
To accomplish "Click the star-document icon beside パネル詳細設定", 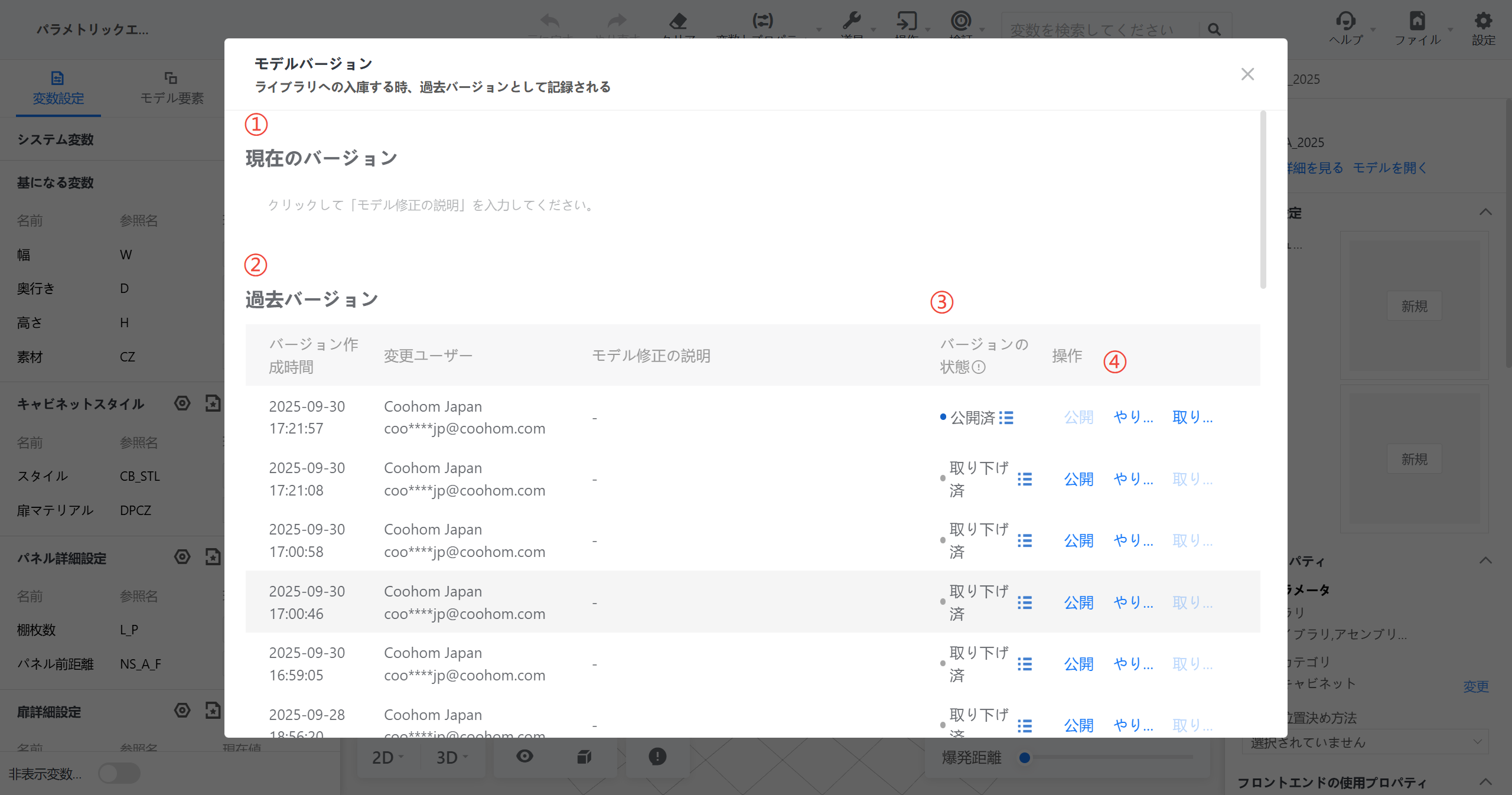I will point(213,557).
